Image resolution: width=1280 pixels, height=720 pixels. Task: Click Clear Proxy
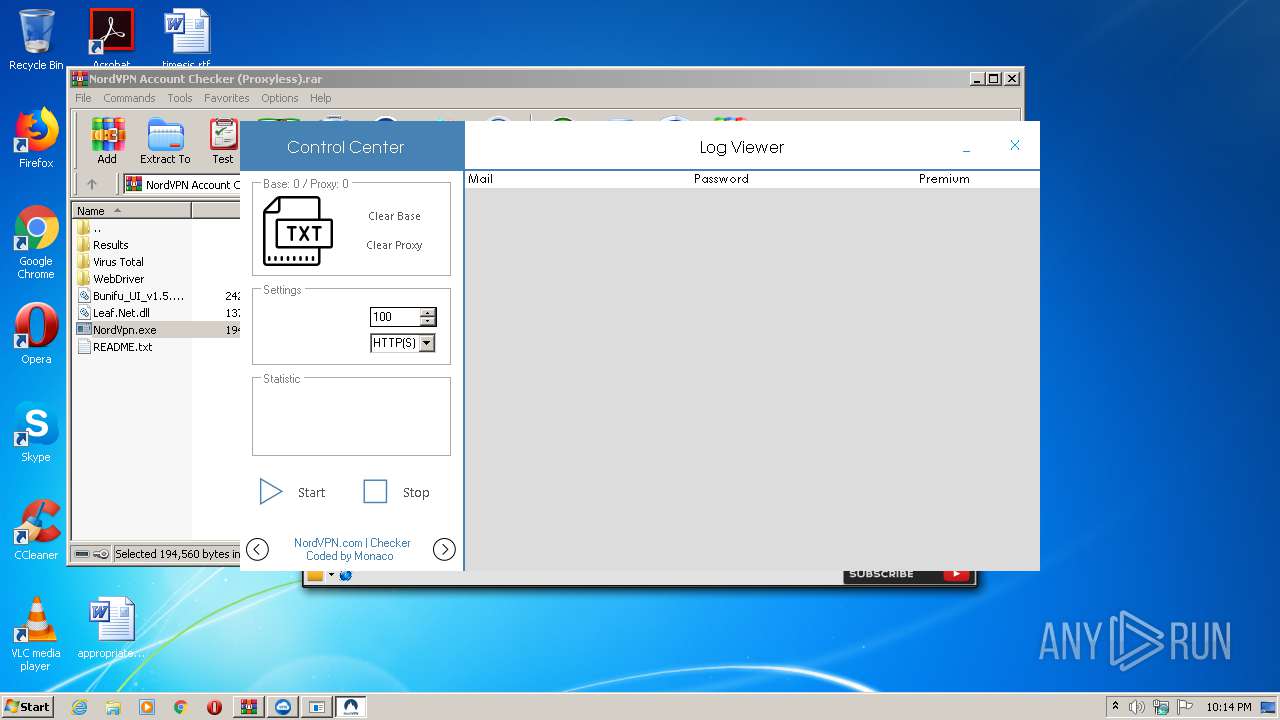coord(394,245)
